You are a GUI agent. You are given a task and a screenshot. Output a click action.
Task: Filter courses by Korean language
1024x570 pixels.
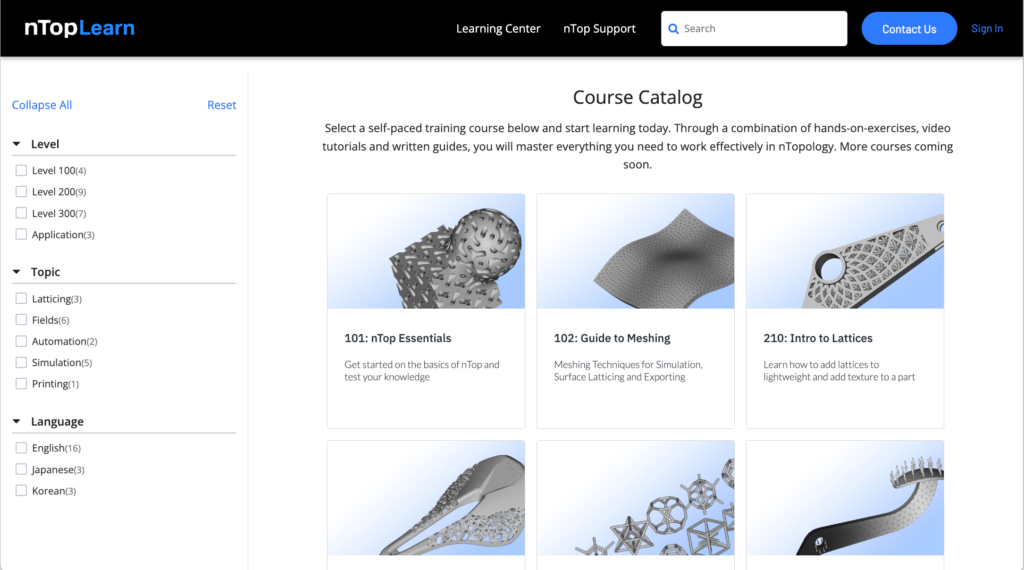point(21,491)
